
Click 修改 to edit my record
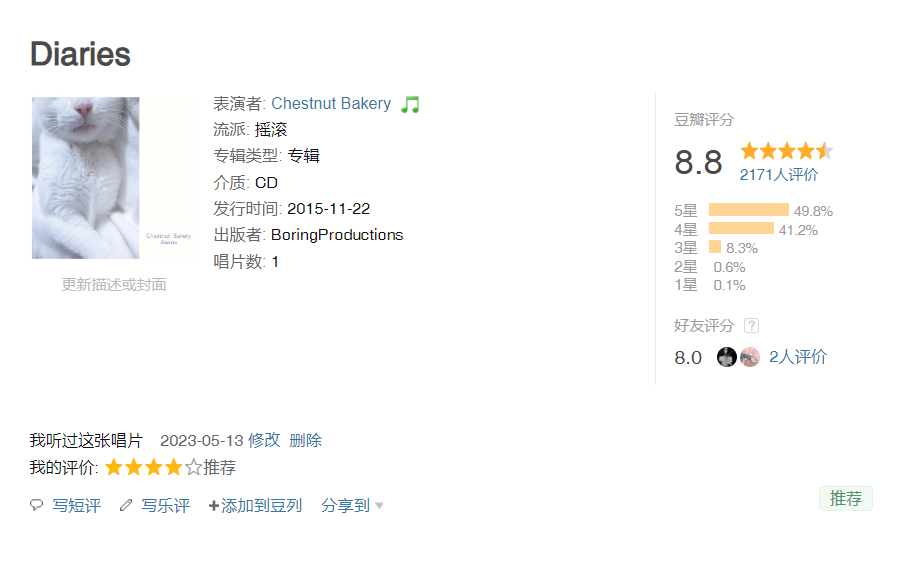264,440
